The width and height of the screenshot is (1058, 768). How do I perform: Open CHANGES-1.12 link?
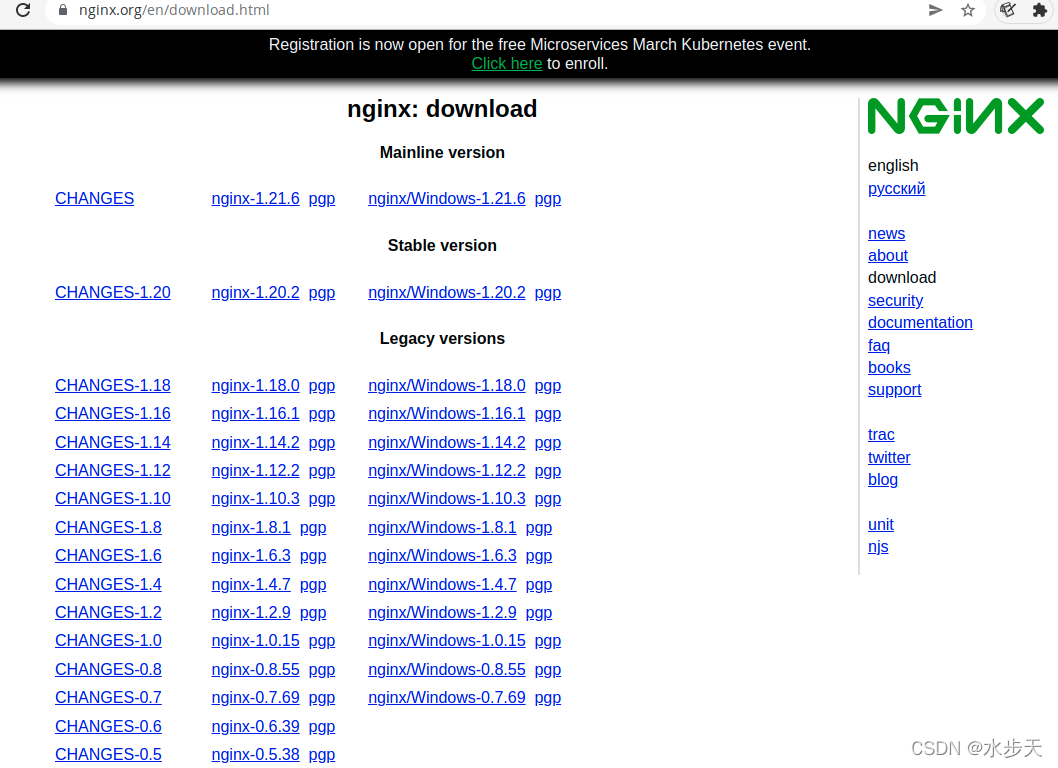(113, 470)
